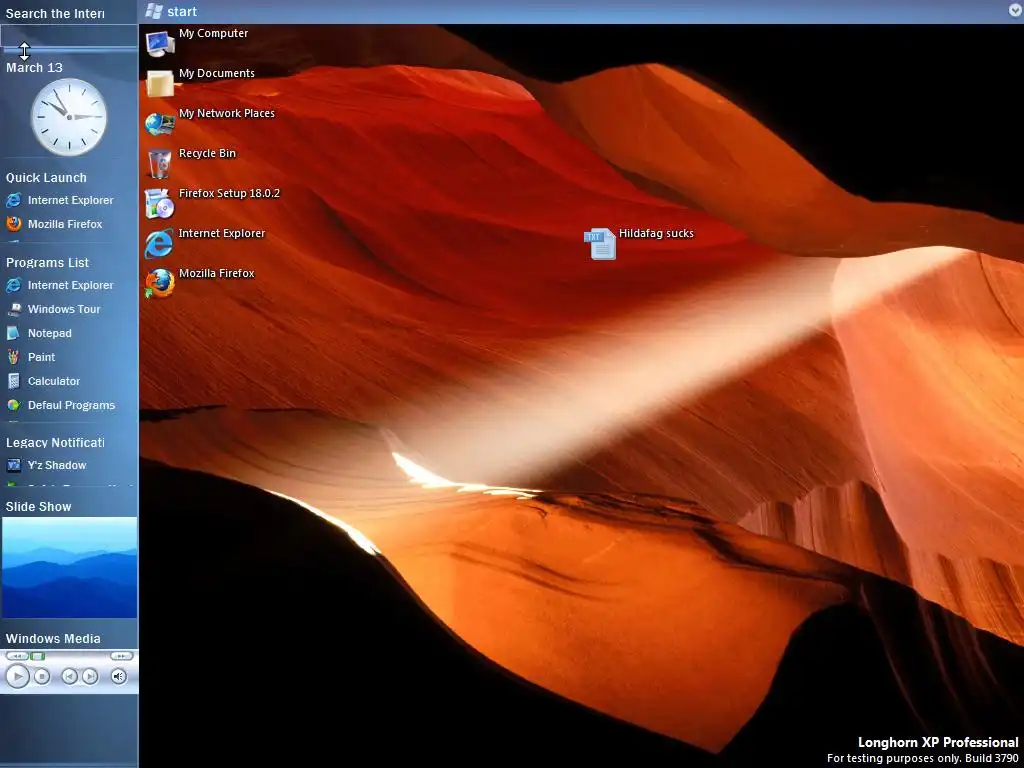Play media in Windows Media tile

click(18, 676)
